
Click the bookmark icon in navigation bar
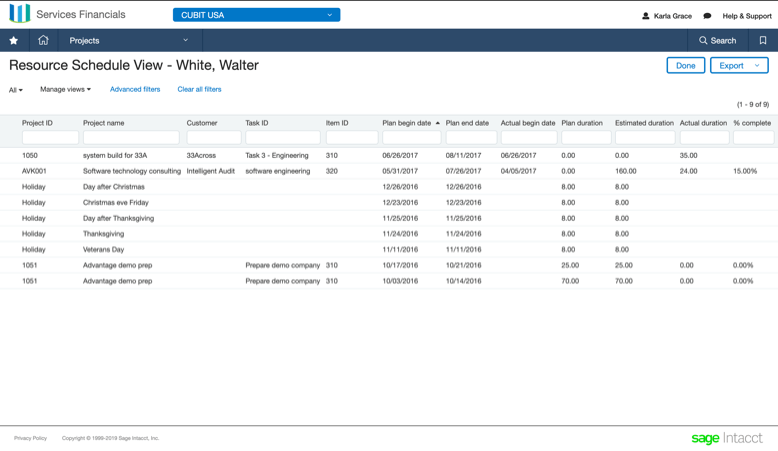(x=763, y=41)
